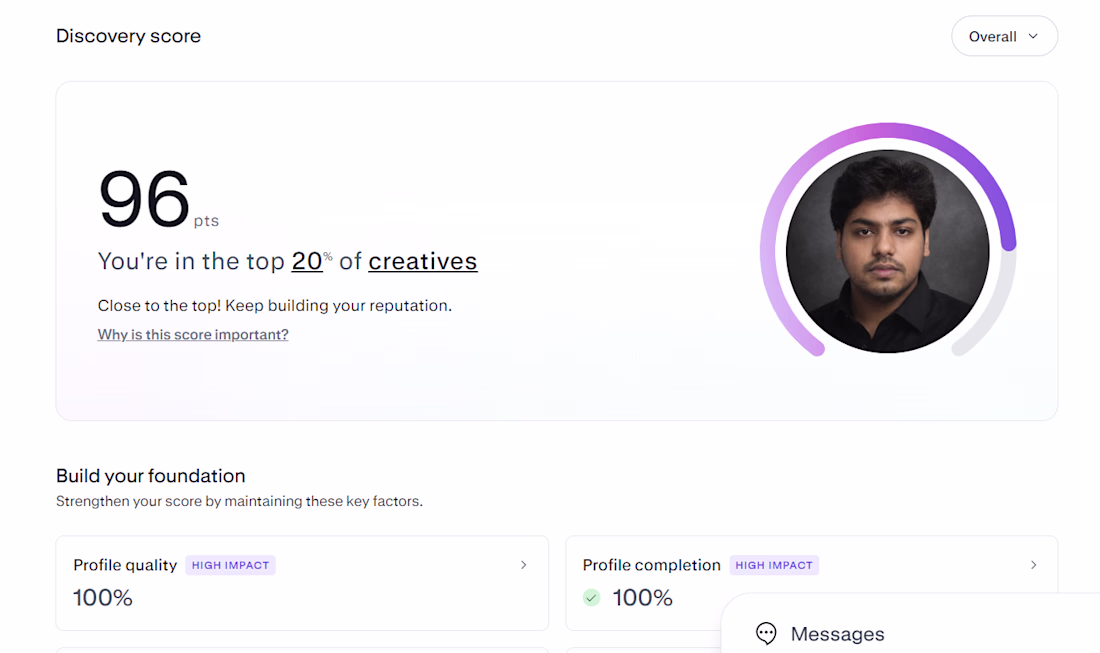
Task: Select the Profile quality card title
Action: tap(125, 565)
